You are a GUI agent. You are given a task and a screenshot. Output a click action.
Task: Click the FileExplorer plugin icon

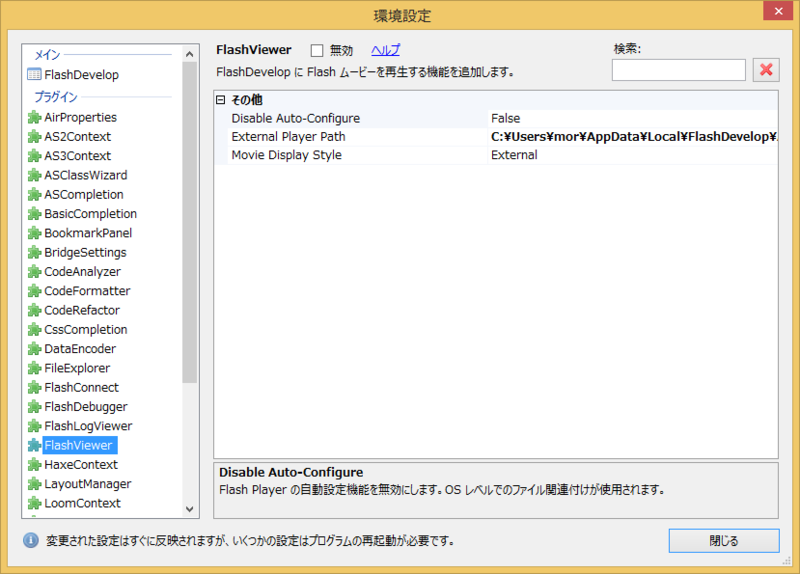tap(34, 368)
